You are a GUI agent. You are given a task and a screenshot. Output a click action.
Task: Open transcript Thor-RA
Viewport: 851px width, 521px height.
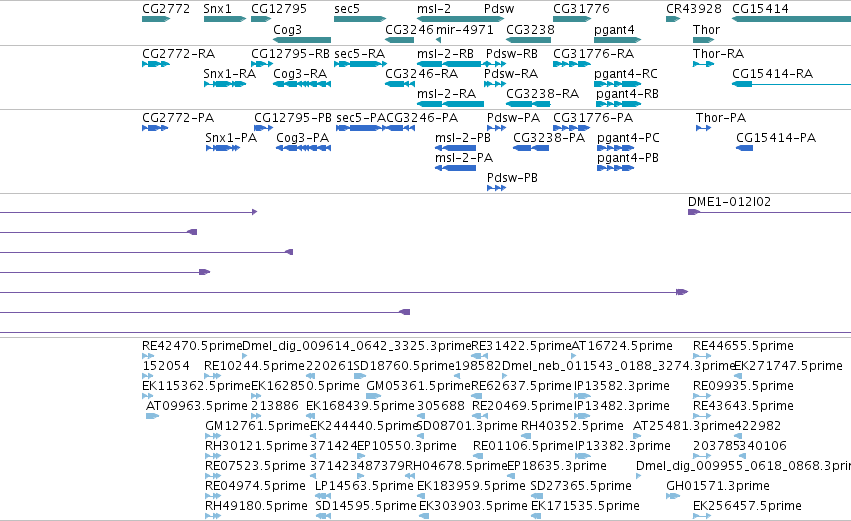[x=703, y=64]
